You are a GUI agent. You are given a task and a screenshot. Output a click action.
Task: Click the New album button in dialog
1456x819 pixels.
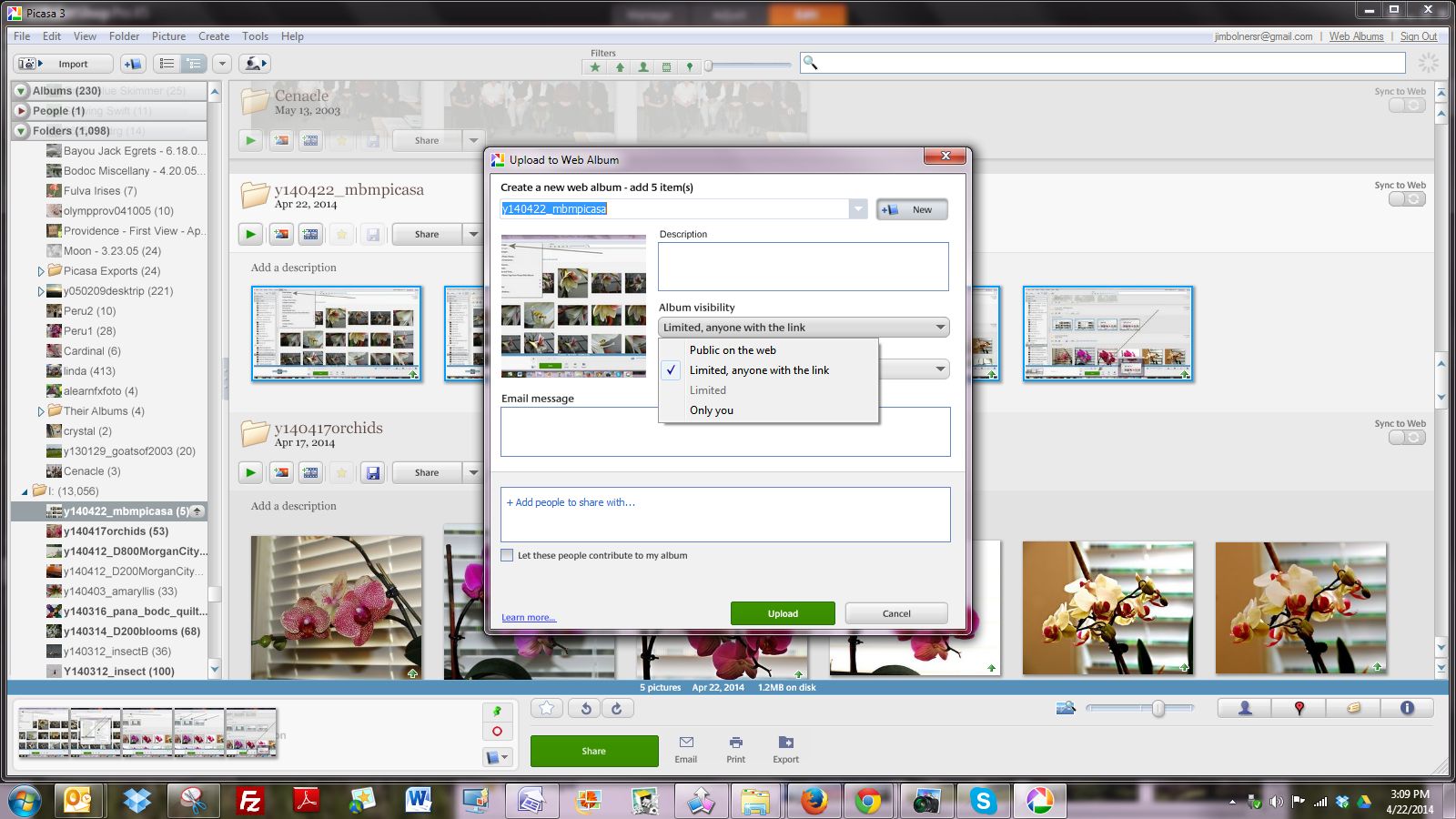(912, 209)
